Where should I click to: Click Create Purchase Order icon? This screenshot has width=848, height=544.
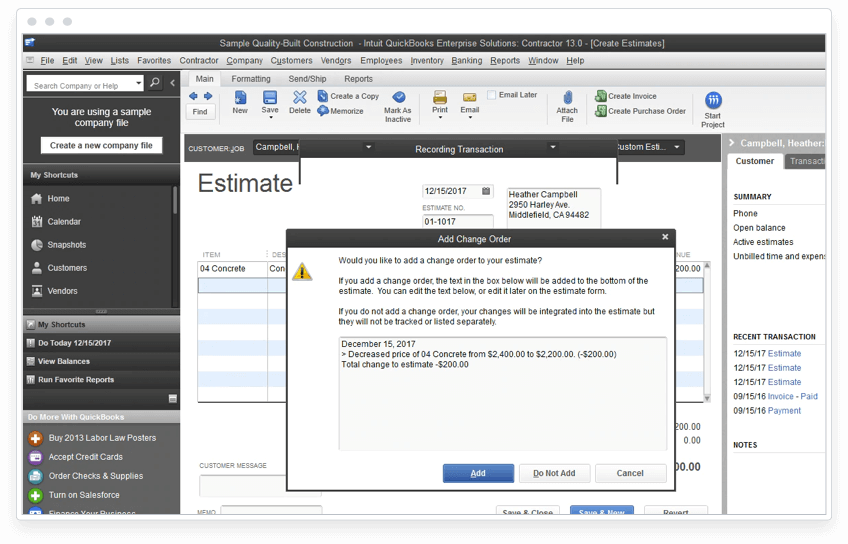pos(600,111)
